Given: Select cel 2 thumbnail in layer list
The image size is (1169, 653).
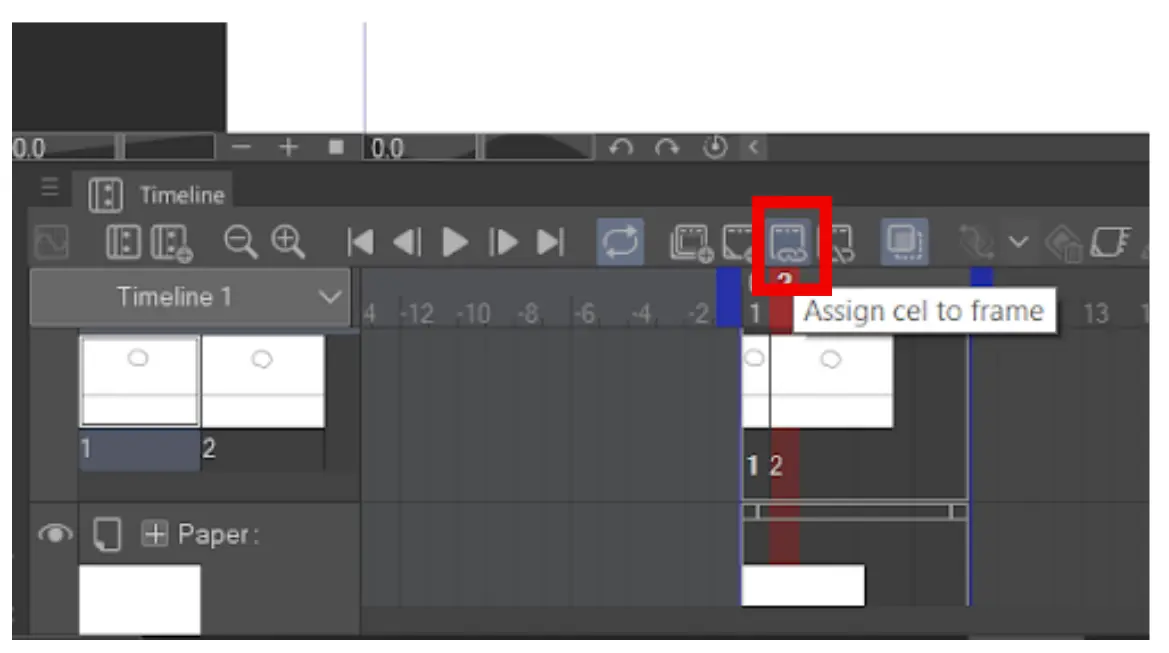Looking at the screenshot, I should coord(262,381).
